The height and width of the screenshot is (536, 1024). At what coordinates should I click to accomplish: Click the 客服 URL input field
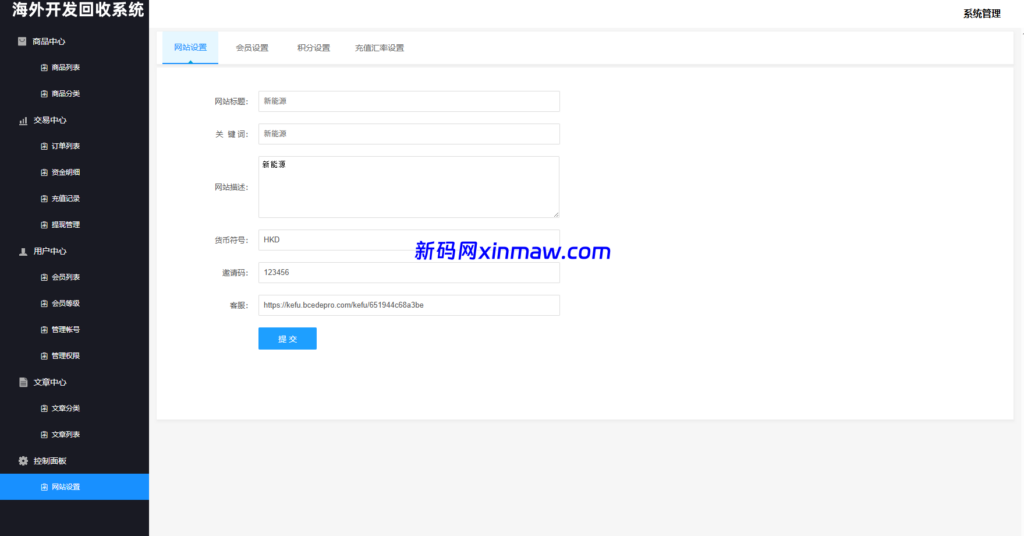(x=409, y=305)
